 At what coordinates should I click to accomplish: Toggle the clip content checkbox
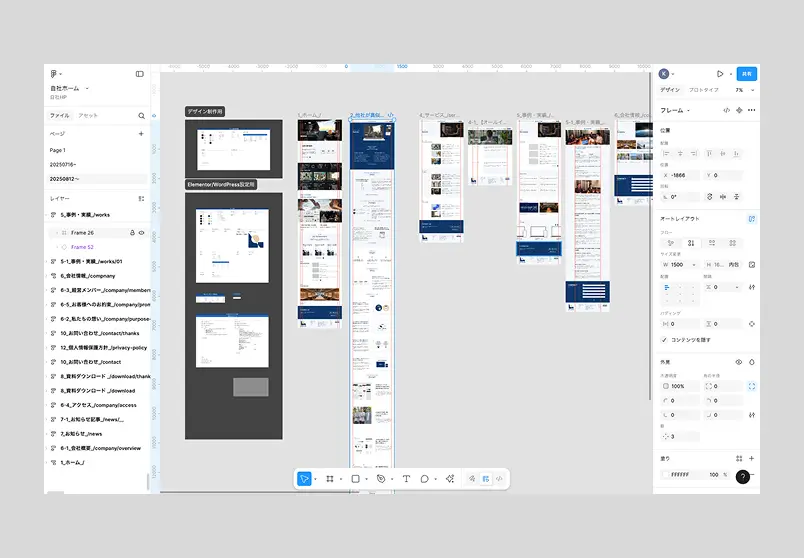pyautogui.click(x=665, y=340)
